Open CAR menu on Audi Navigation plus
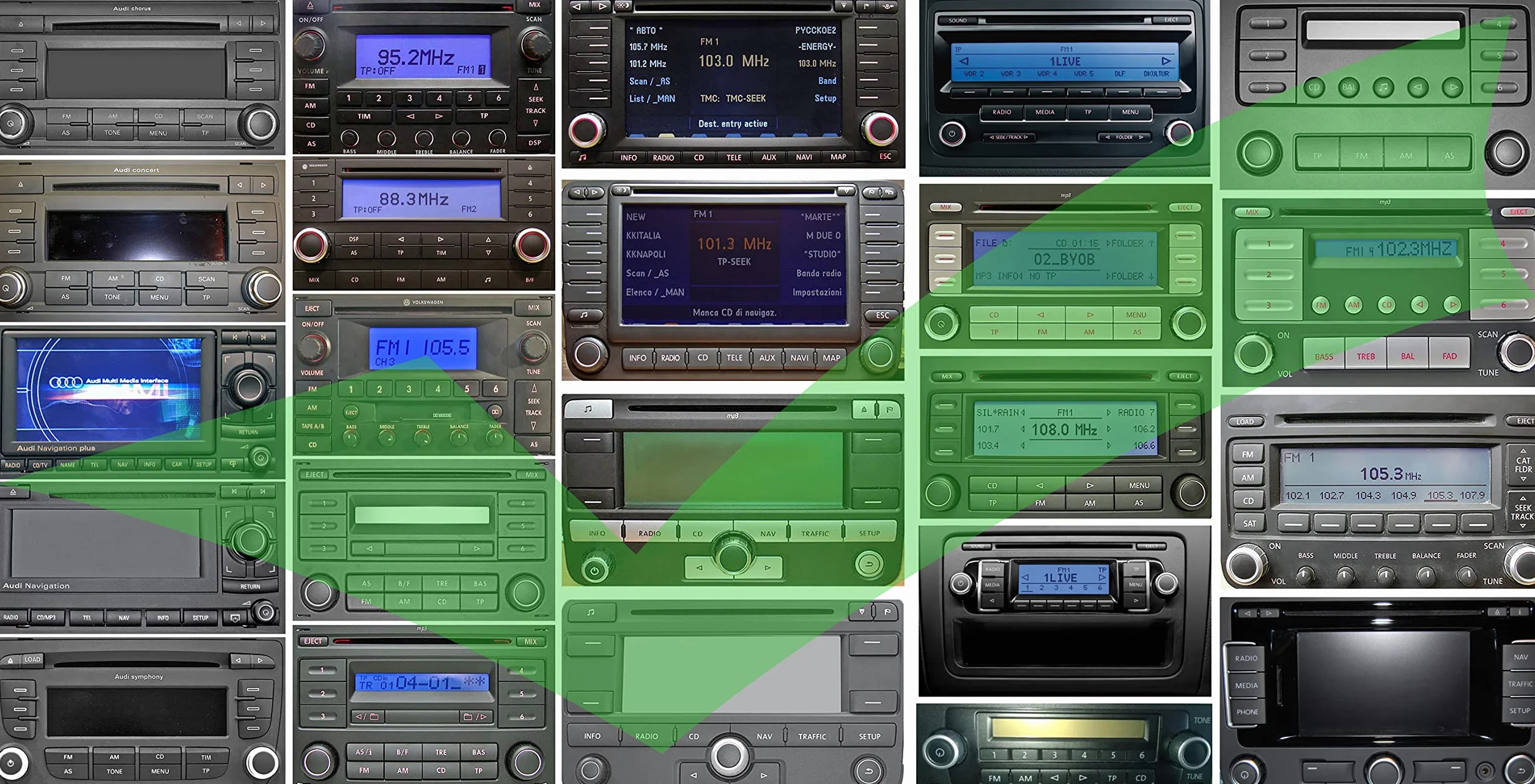Viewport: 1535px width, 784px height. [x=177, y=464]
